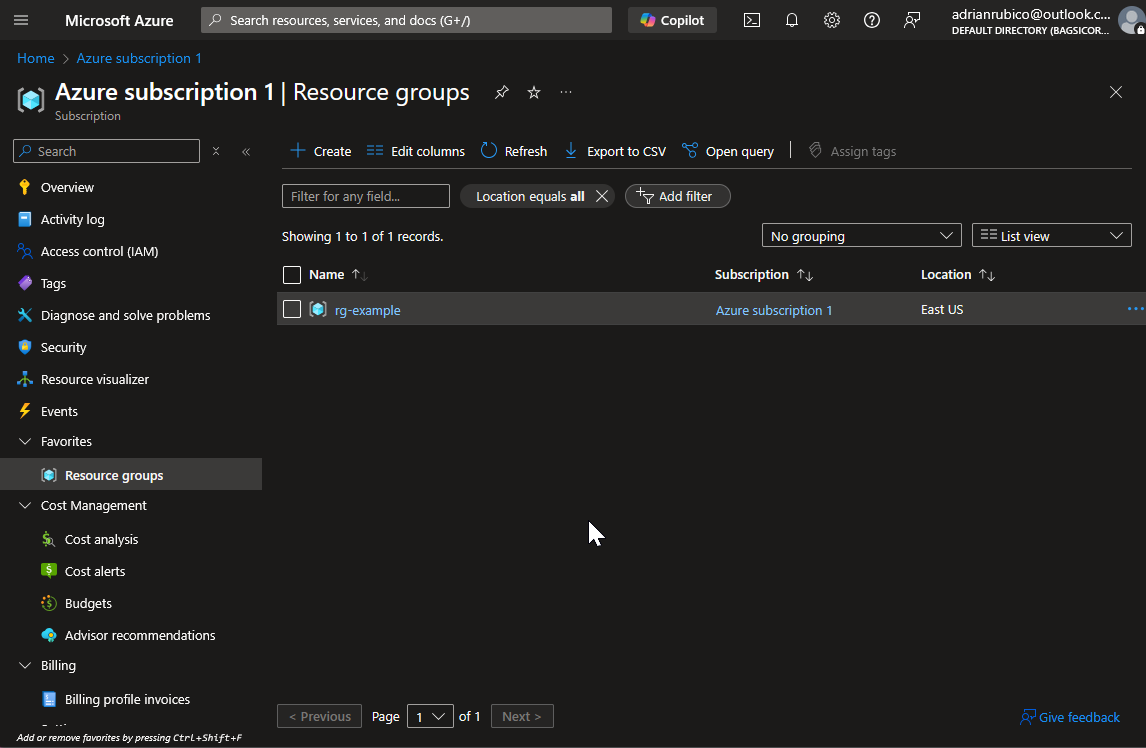Sort by Name column arrows
The image size is (1146, 748).
pos(360,275)
